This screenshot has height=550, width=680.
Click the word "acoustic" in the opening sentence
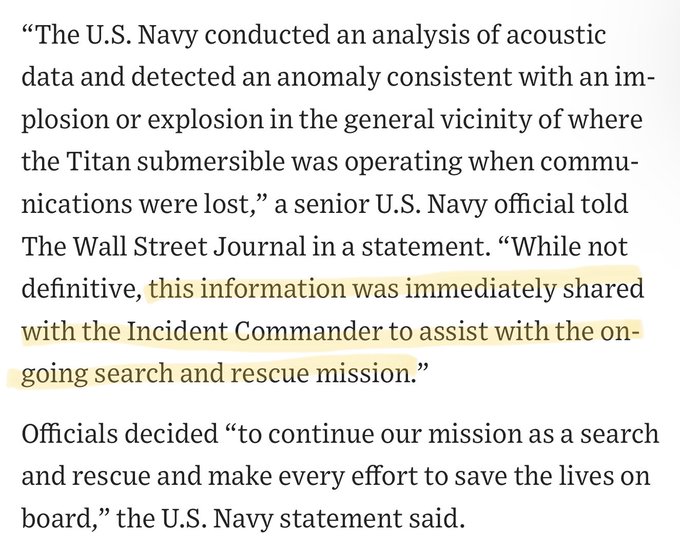coord(556,35)
